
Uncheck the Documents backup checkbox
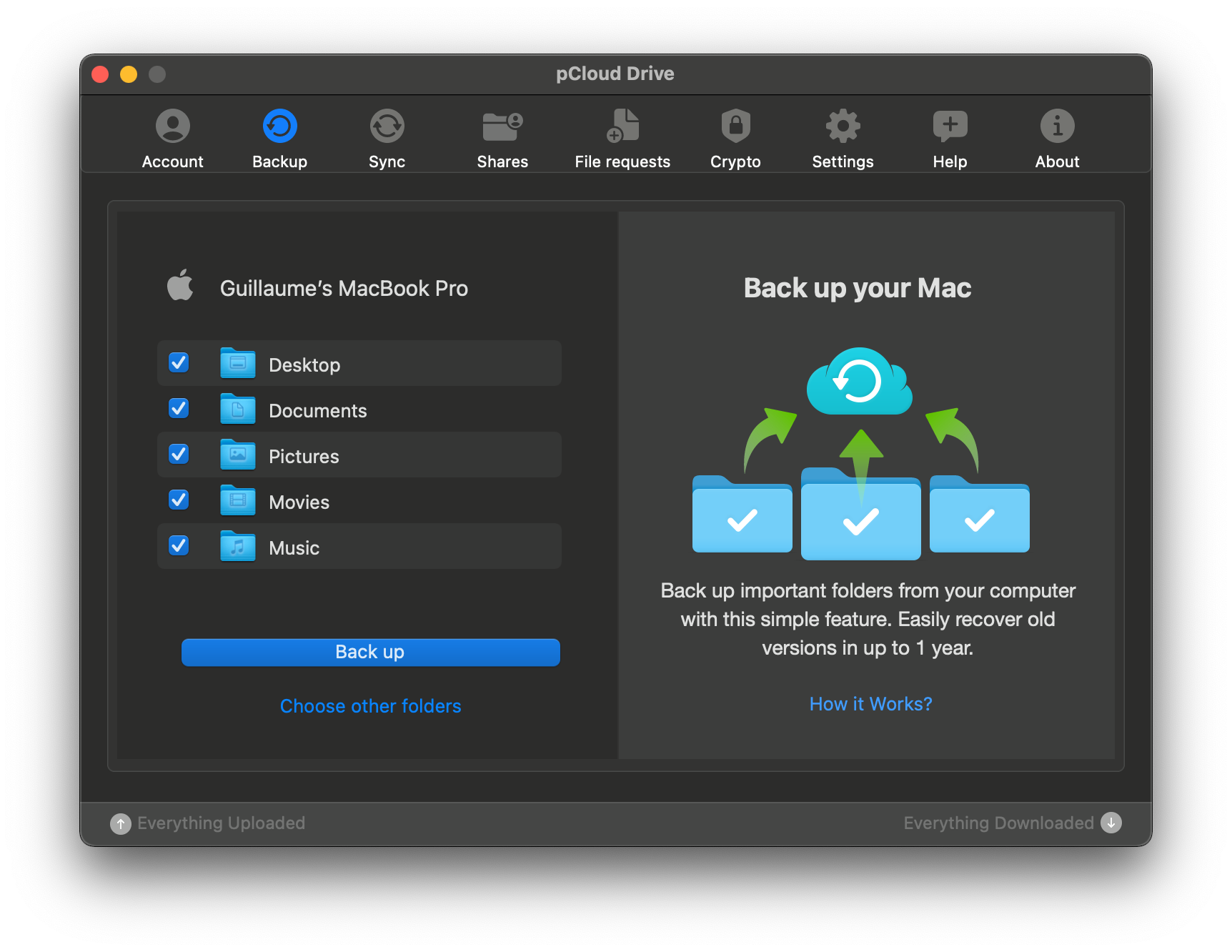179,408
